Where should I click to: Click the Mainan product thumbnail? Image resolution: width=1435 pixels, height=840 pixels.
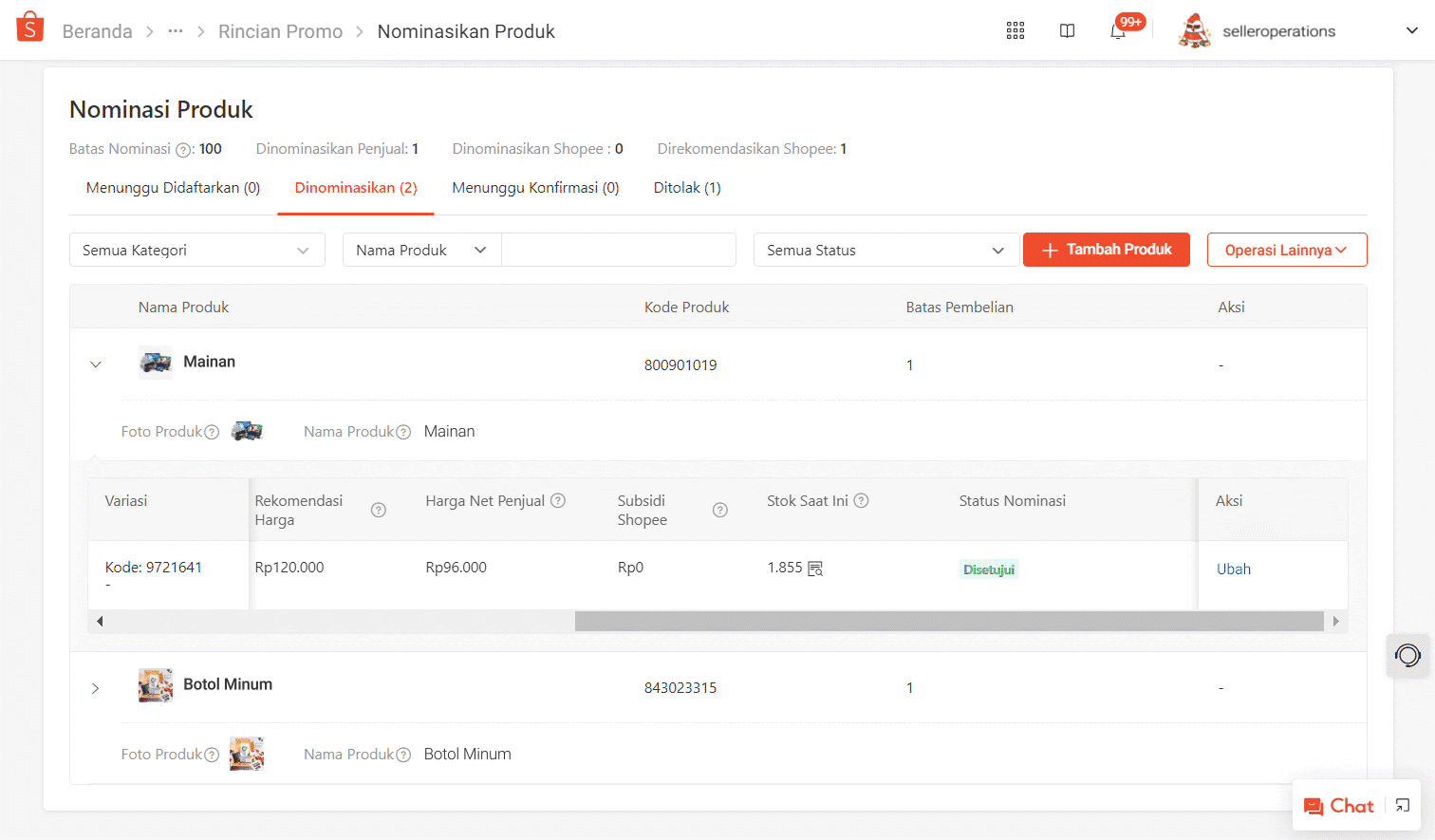156,363
